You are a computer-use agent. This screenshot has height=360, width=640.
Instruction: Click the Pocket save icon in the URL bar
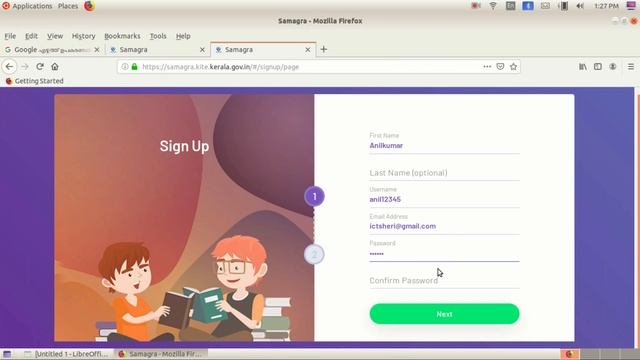click(500, 67)
